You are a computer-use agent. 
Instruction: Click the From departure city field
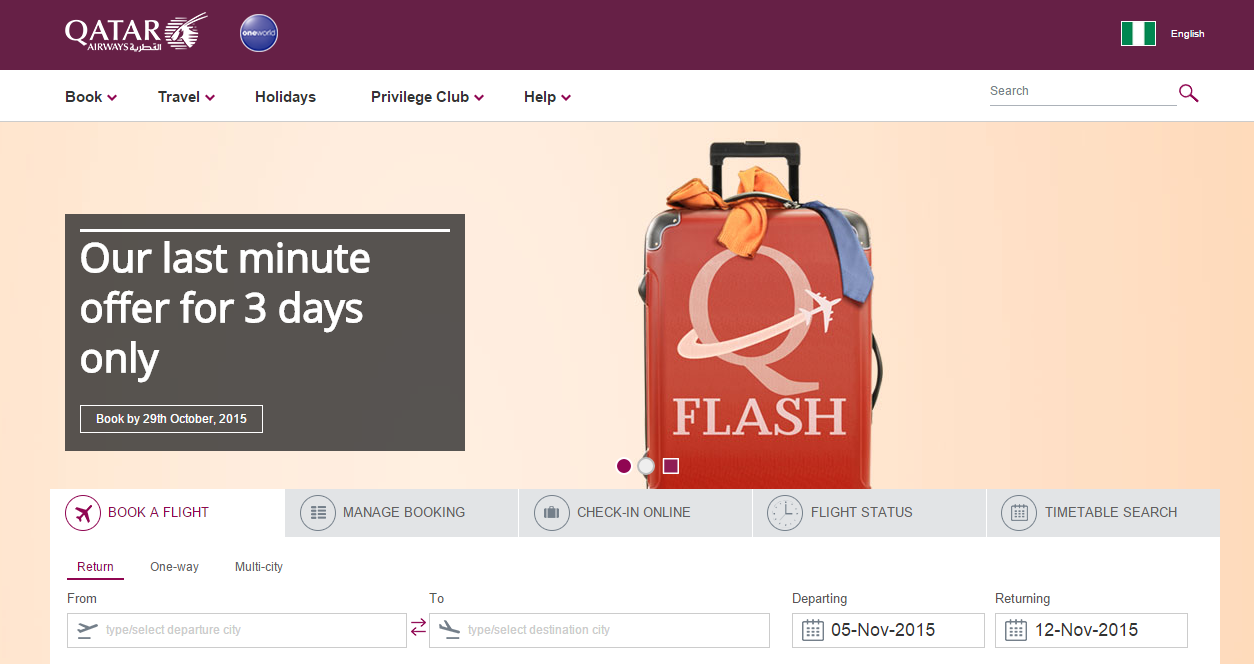coord(237,630)
